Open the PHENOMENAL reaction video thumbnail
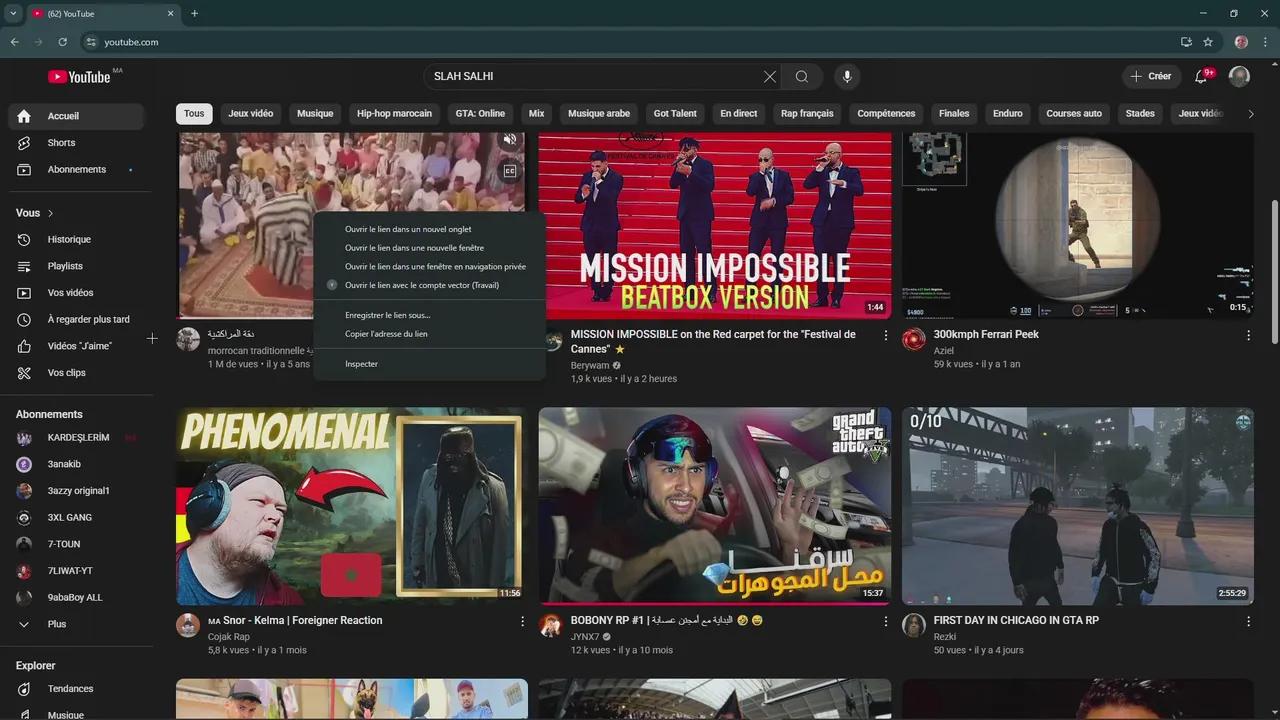This screenshot has height=720, width=1280. pyautogui.click(x=351, y=506)
